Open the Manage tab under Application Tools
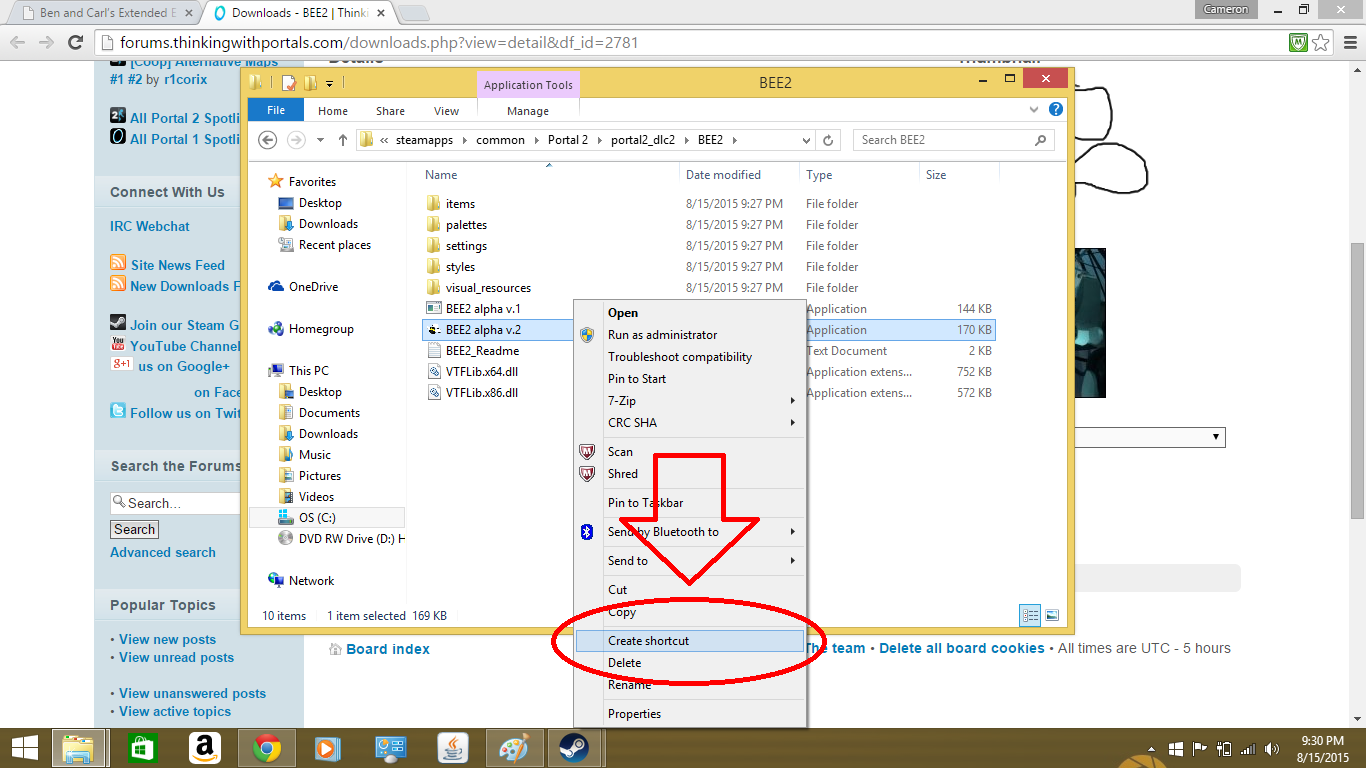 (528, 111)
